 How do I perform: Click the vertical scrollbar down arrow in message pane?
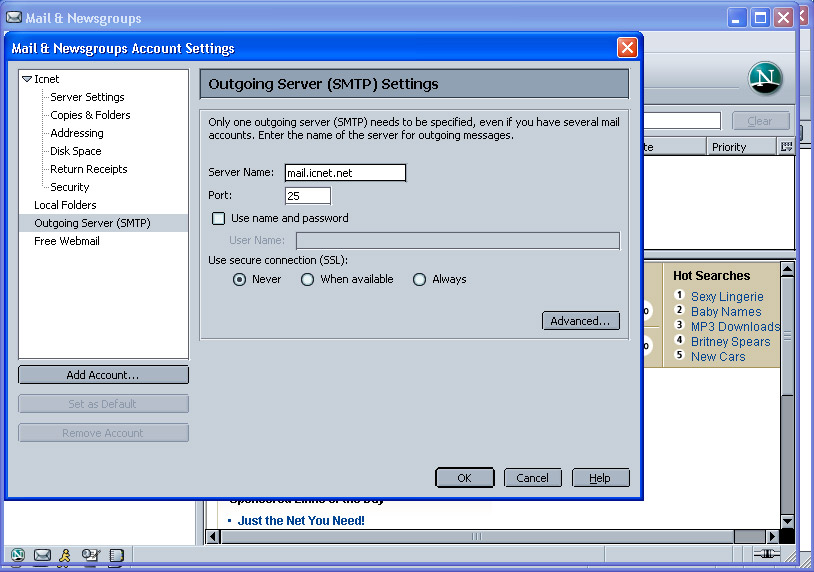pos(788,521)
